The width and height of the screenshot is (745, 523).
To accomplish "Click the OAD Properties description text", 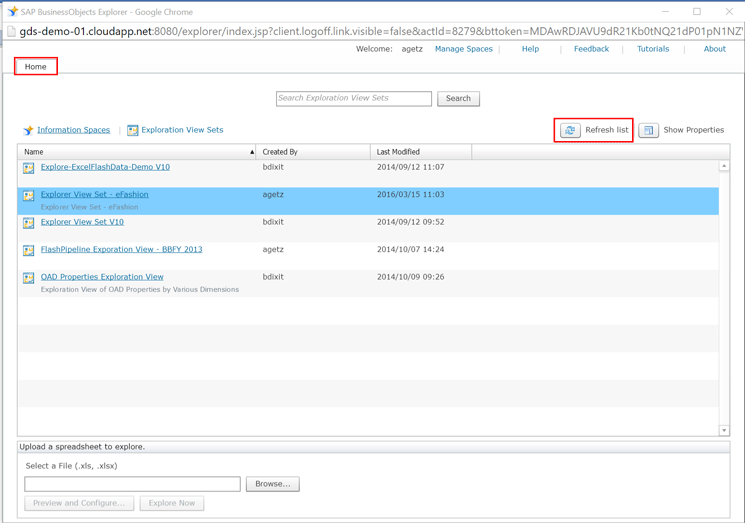I will (x=140, y=290).
